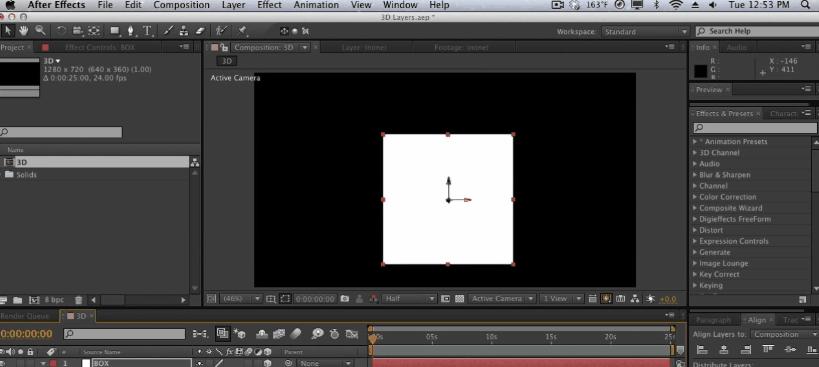Click the Align Top edges icon
The width and height of the screenshot is (819, 367).
[x=768, y=349]
